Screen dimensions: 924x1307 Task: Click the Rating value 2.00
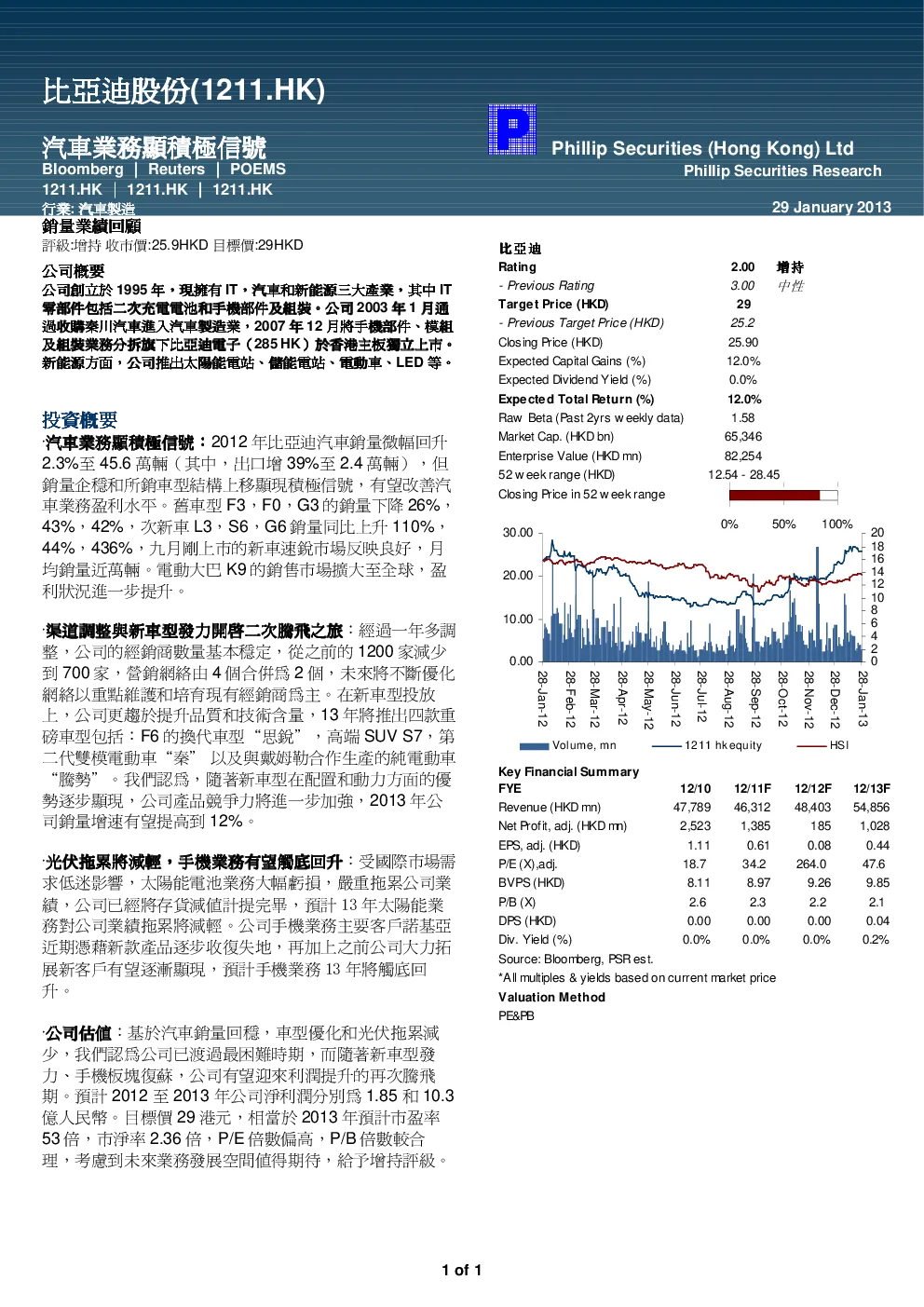coord(742,267)
